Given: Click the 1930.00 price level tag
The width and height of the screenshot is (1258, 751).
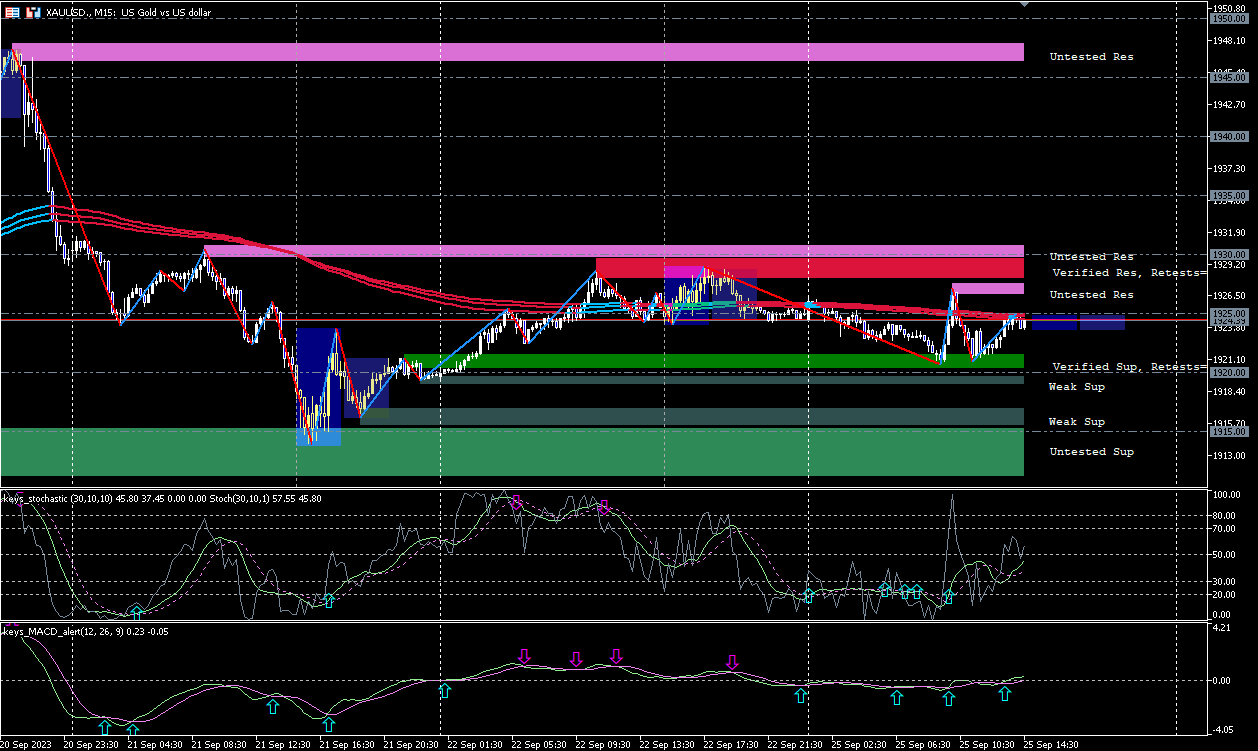Looking at the screenshot, I should [1227, 254].
